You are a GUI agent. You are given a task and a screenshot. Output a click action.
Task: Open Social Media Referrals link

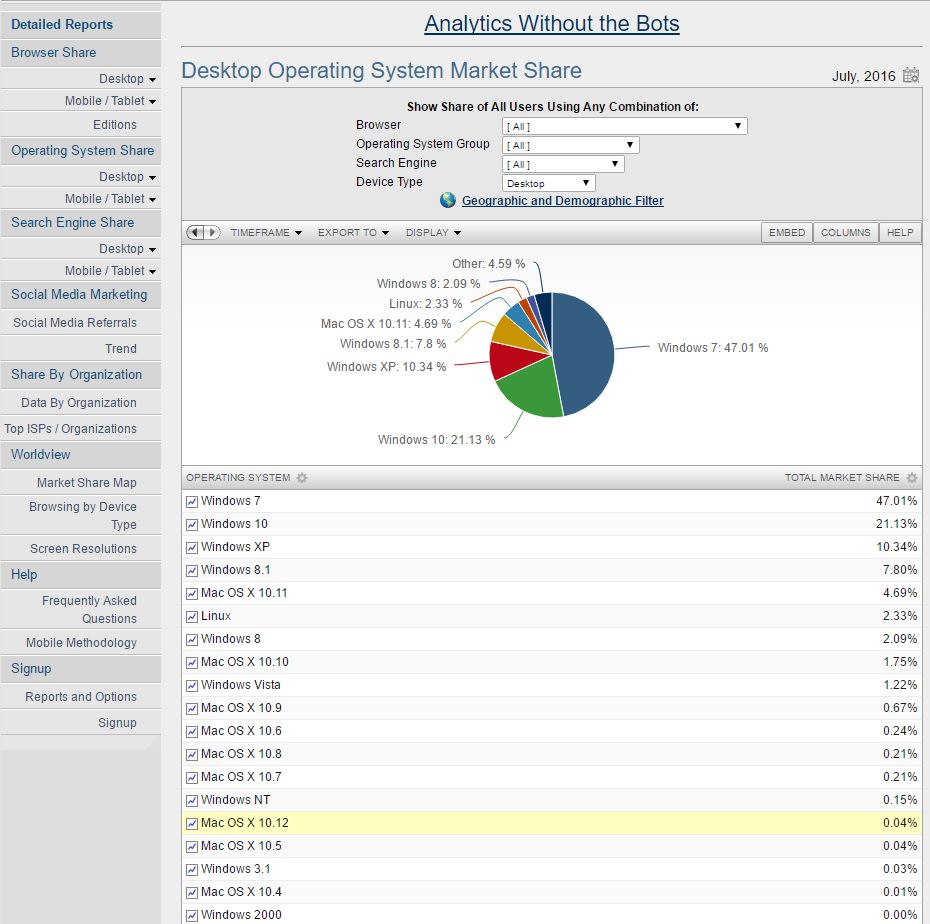tap(75, 323)
